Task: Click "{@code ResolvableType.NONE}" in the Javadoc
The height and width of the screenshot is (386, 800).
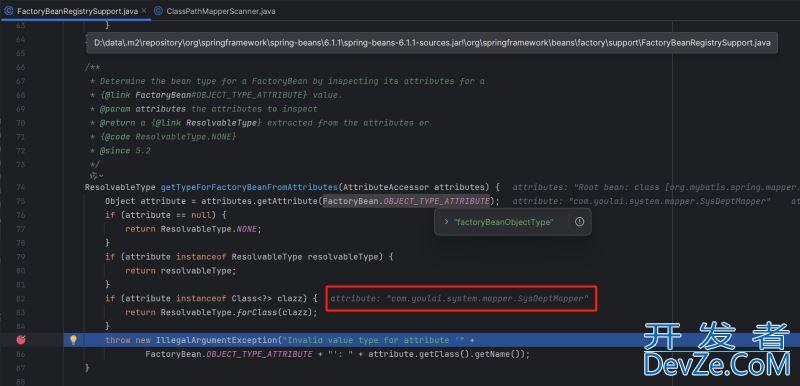Action: (x=168, y=137)
